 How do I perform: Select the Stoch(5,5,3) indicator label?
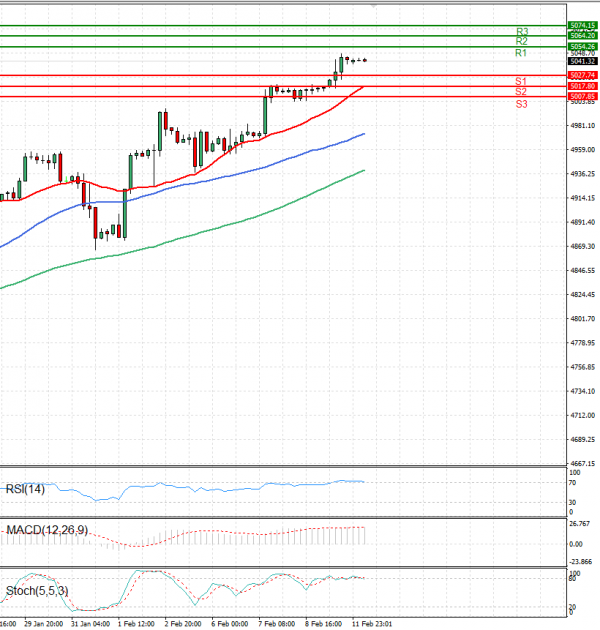click(37, 591)
